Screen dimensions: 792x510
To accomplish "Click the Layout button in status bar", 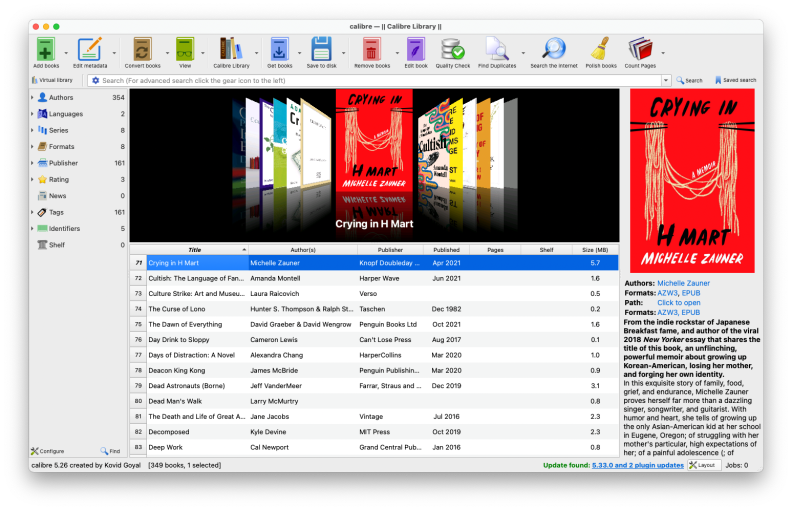I will pyautogui.click(x=703, y=465).
